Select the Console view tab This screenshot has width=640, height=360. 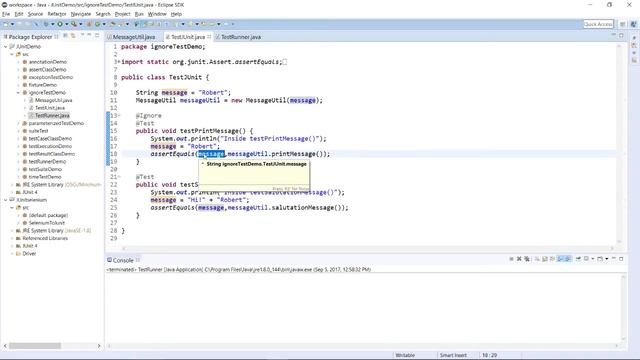pyautogui.click(x=123, y=260)
